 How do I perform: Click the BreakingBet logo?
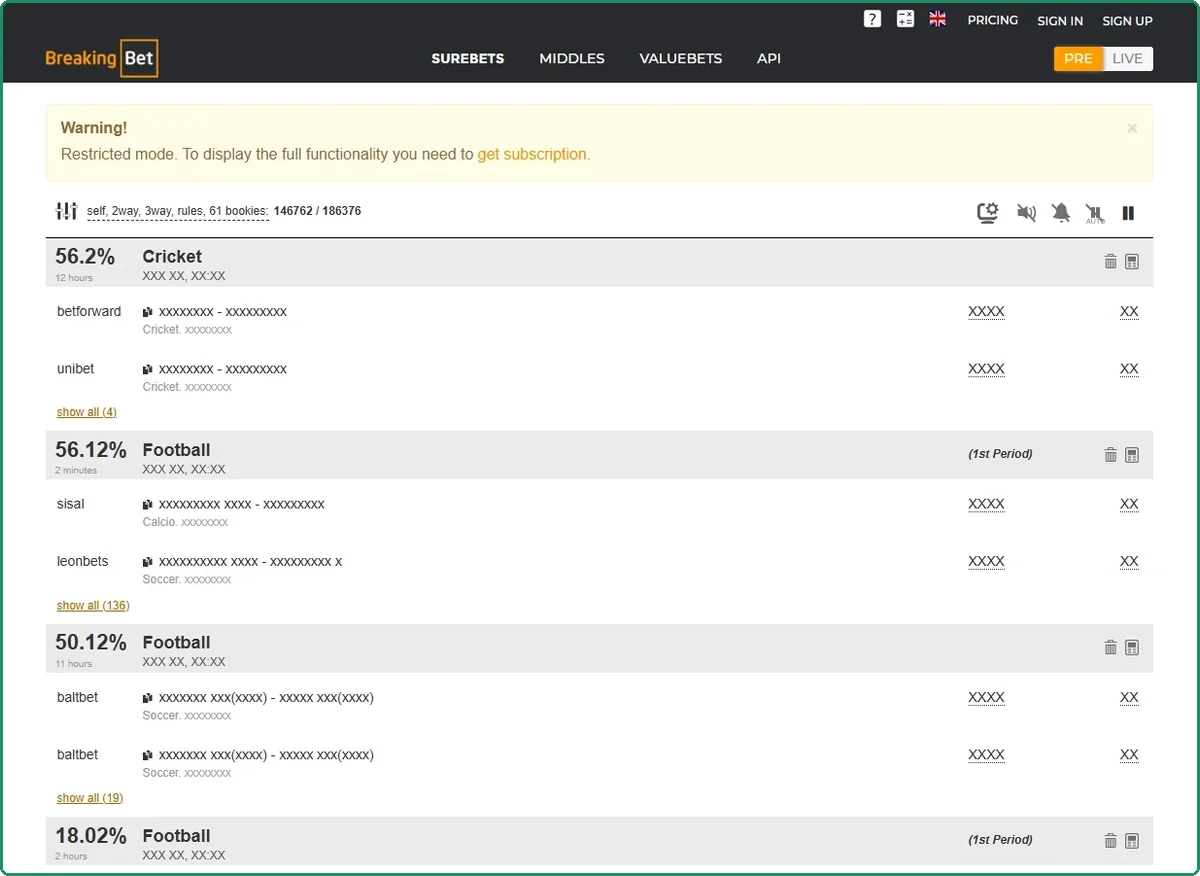coord(102,58)
